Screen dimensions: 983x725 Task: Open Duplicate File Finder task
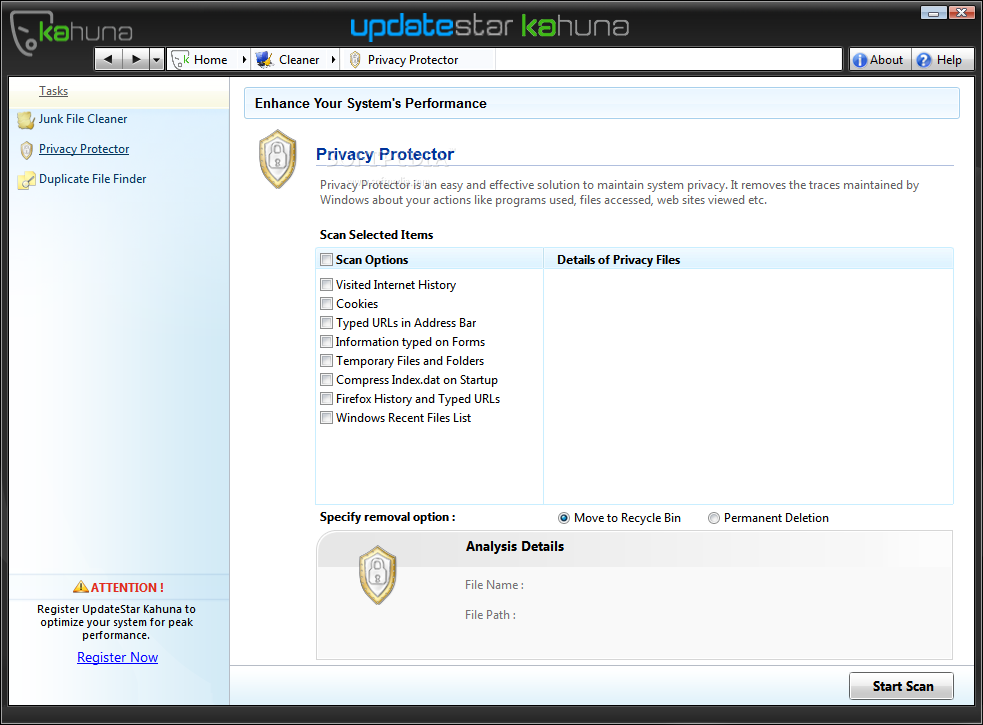coord(92,179)
